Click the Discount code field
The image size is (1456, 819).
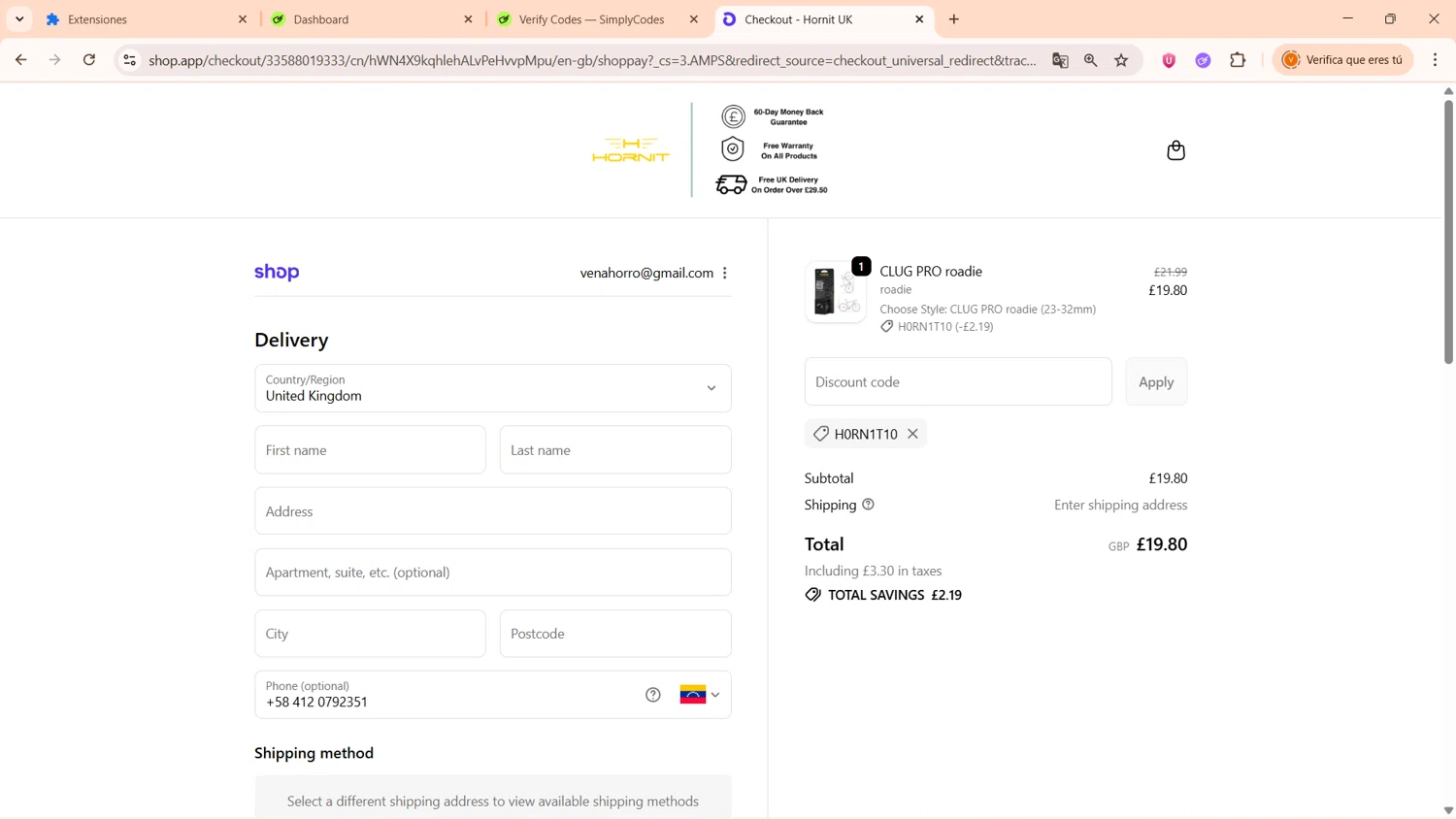click(958, 381)
